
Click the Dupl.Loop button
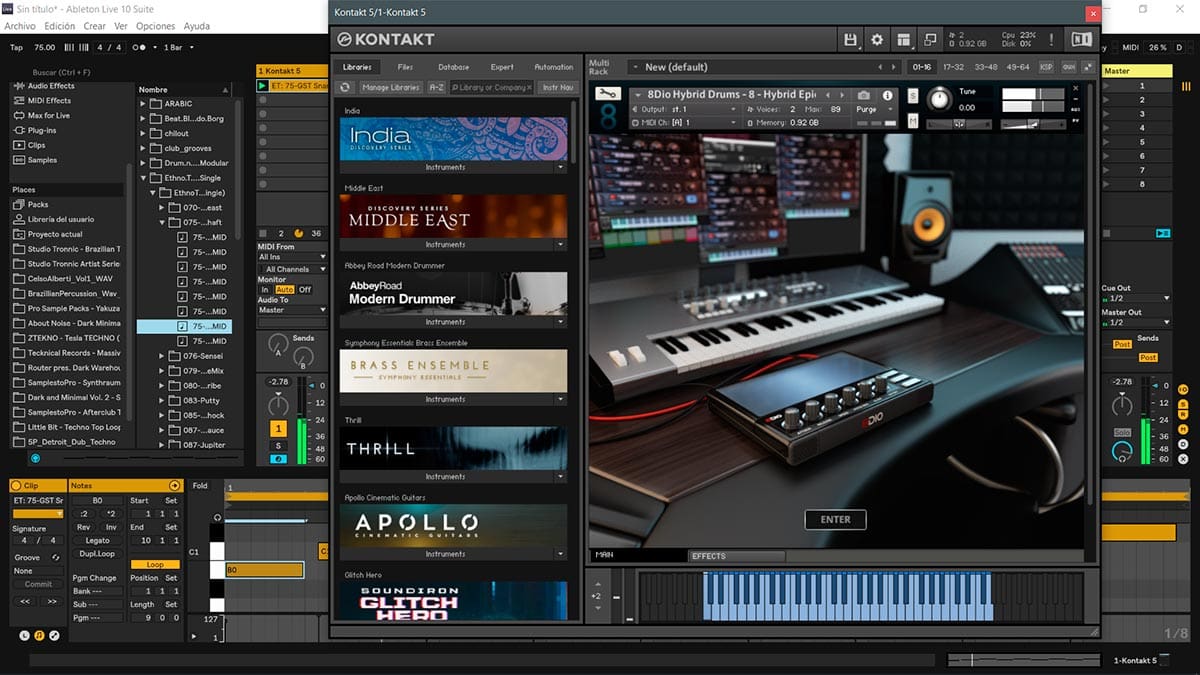97,554
